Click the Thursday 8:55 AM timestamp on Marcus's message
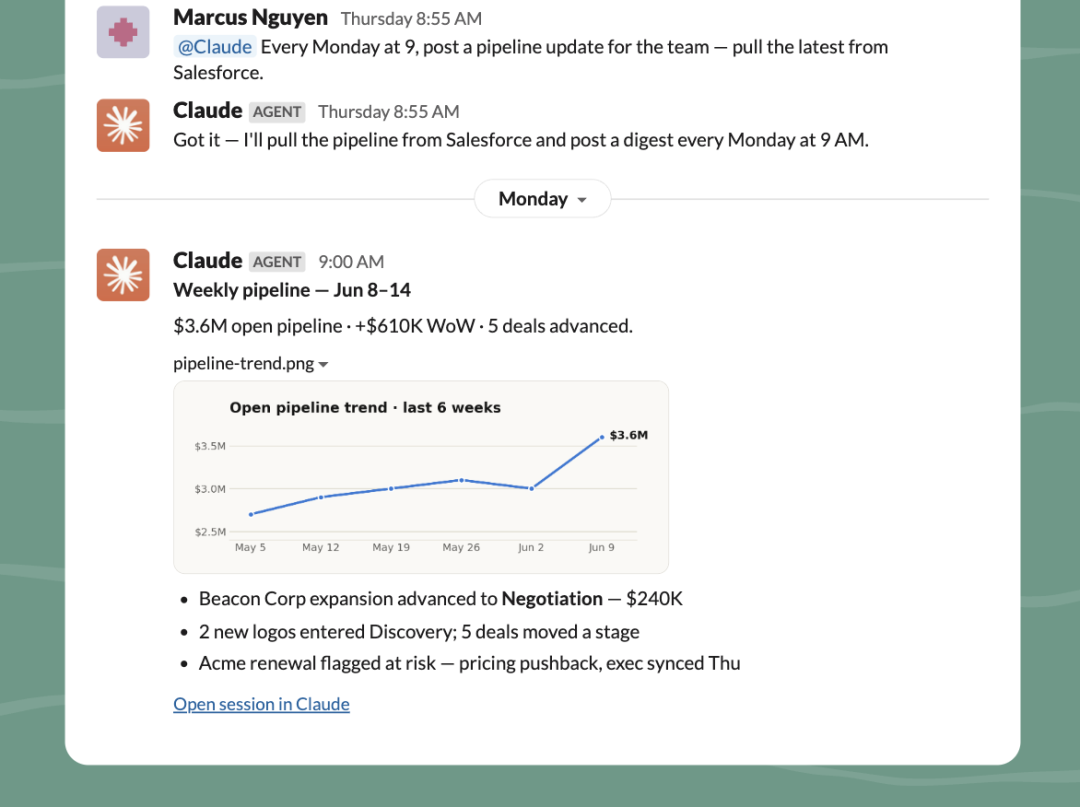 pyautogui.click(x=411, y=19)
